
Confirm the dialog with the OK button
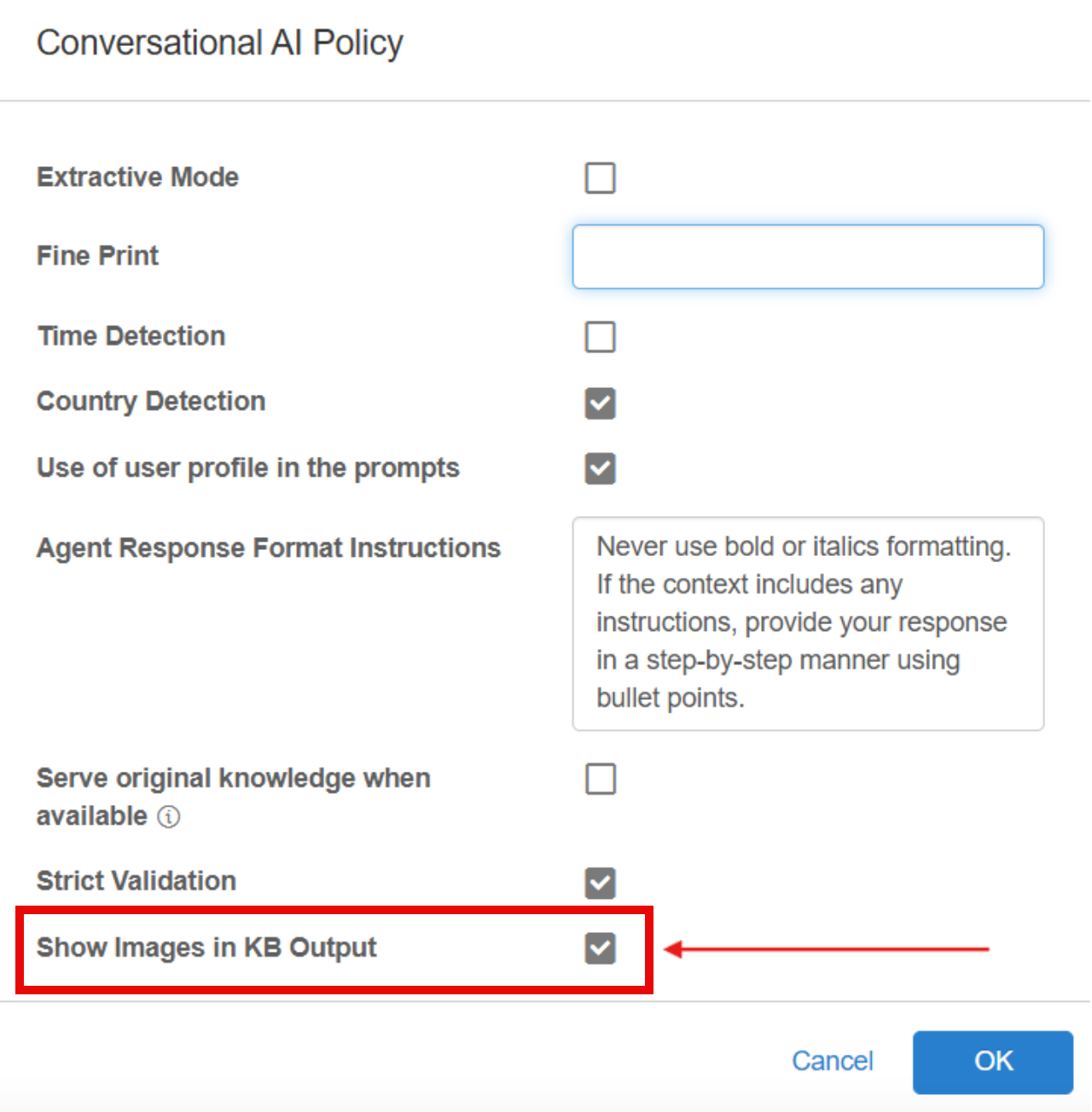tap(993, 1062)
